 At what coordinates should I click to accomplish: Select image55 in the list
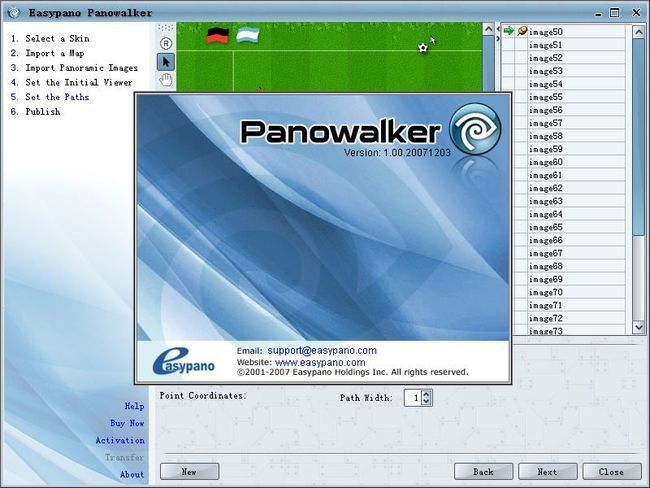point(576,97)
